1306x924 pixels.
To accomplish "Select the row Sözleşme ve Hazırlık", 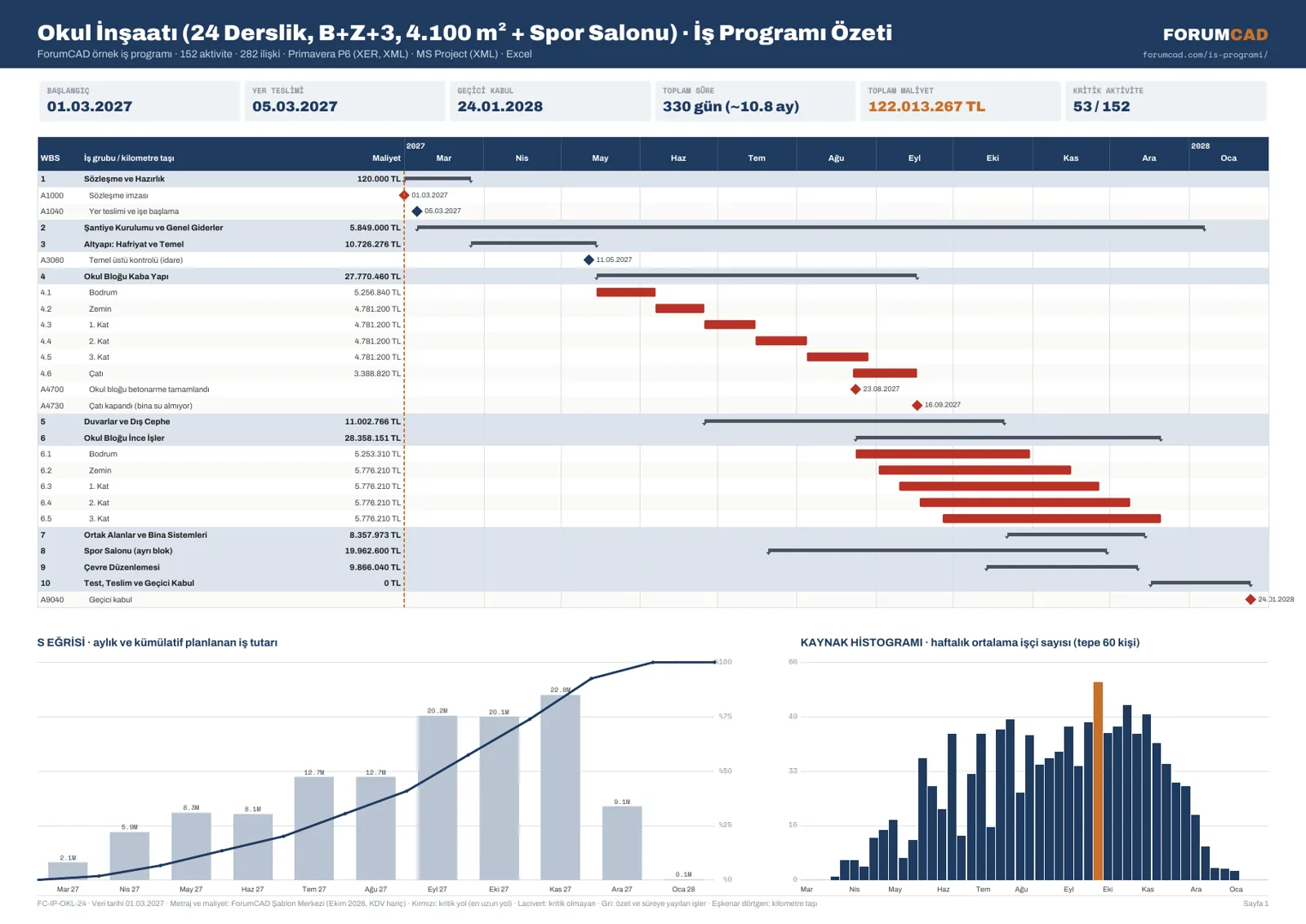I will point(653,179).
